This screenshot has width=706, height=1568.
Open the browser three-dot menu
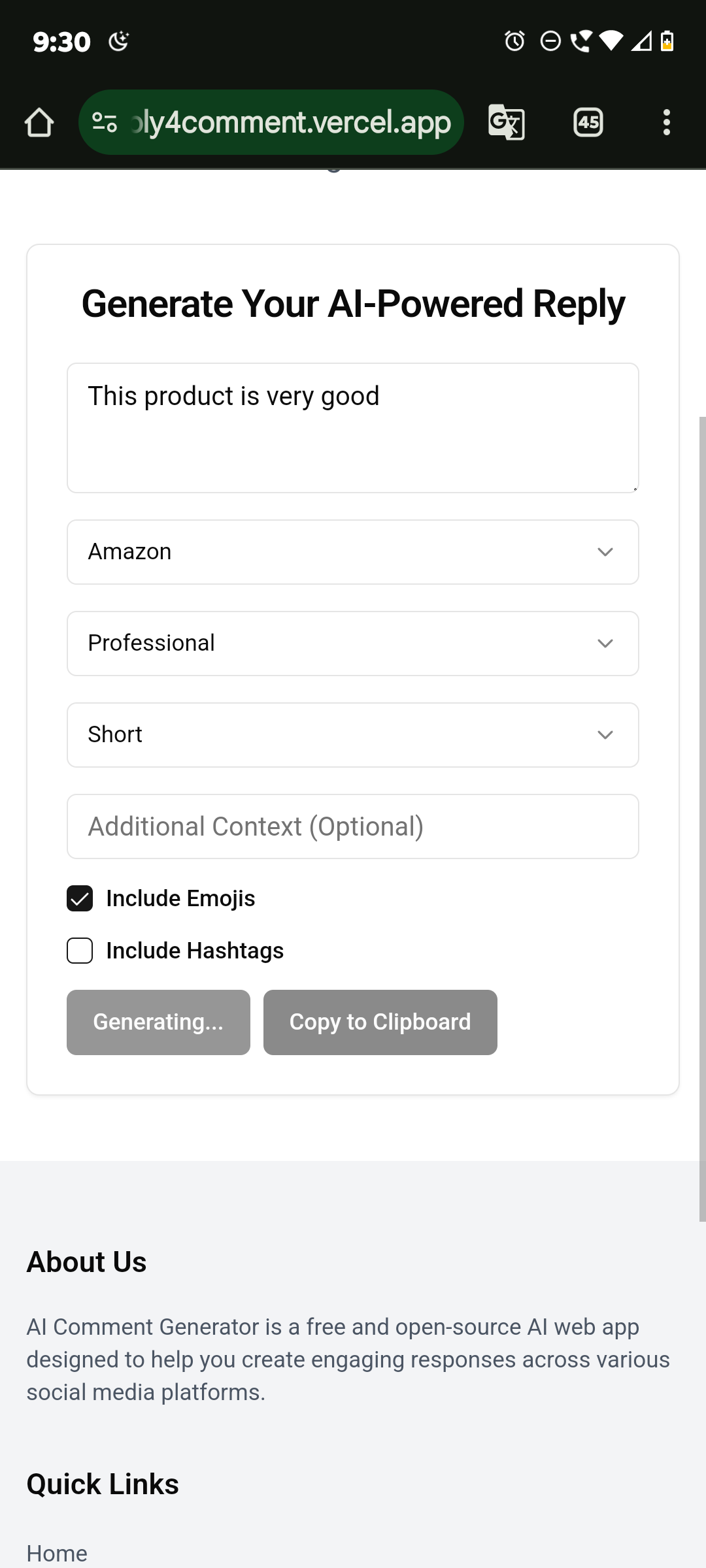click(666, 122)
